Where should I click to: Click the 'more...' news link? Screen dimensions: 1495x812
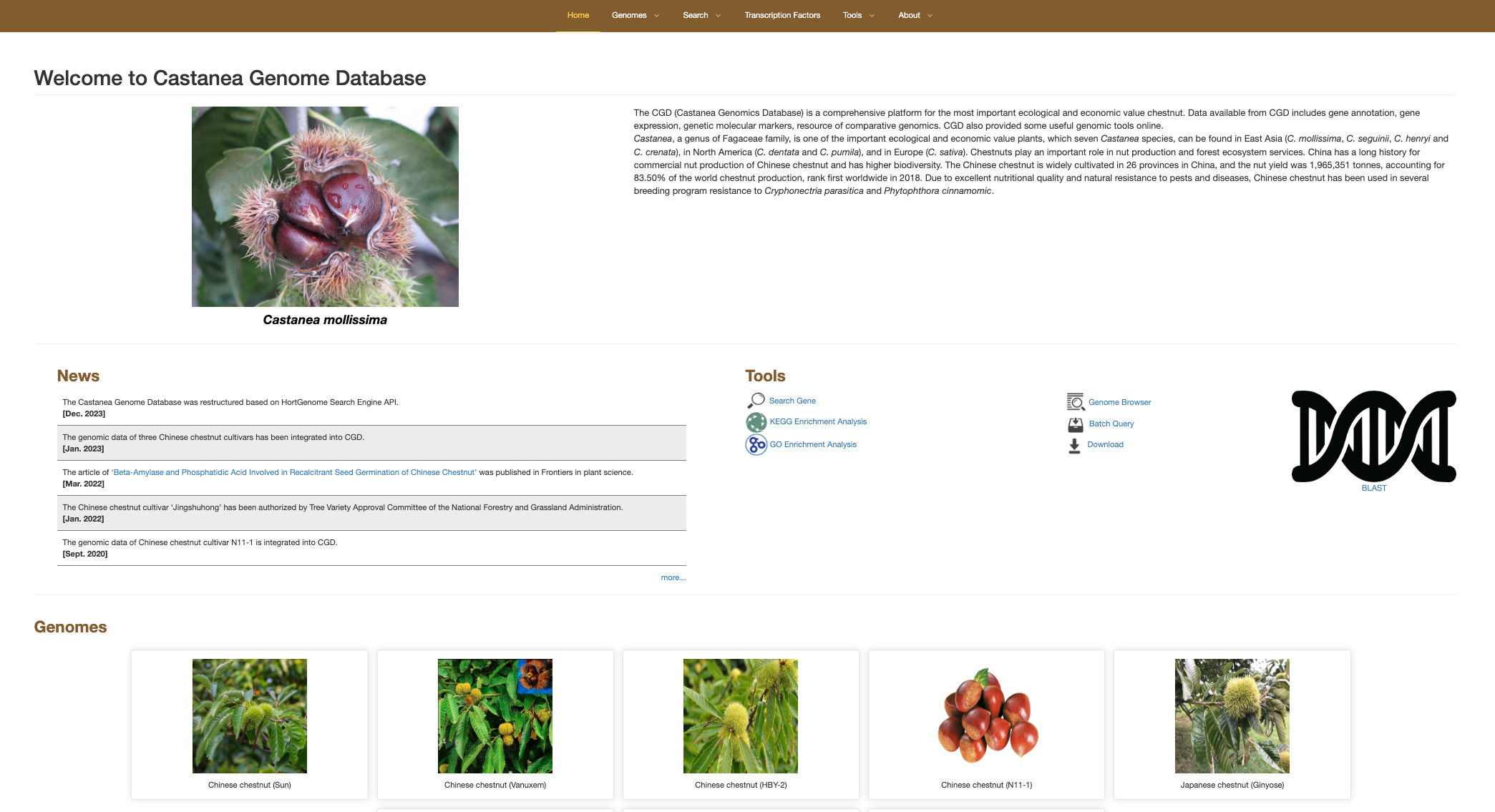coord(673,578)
